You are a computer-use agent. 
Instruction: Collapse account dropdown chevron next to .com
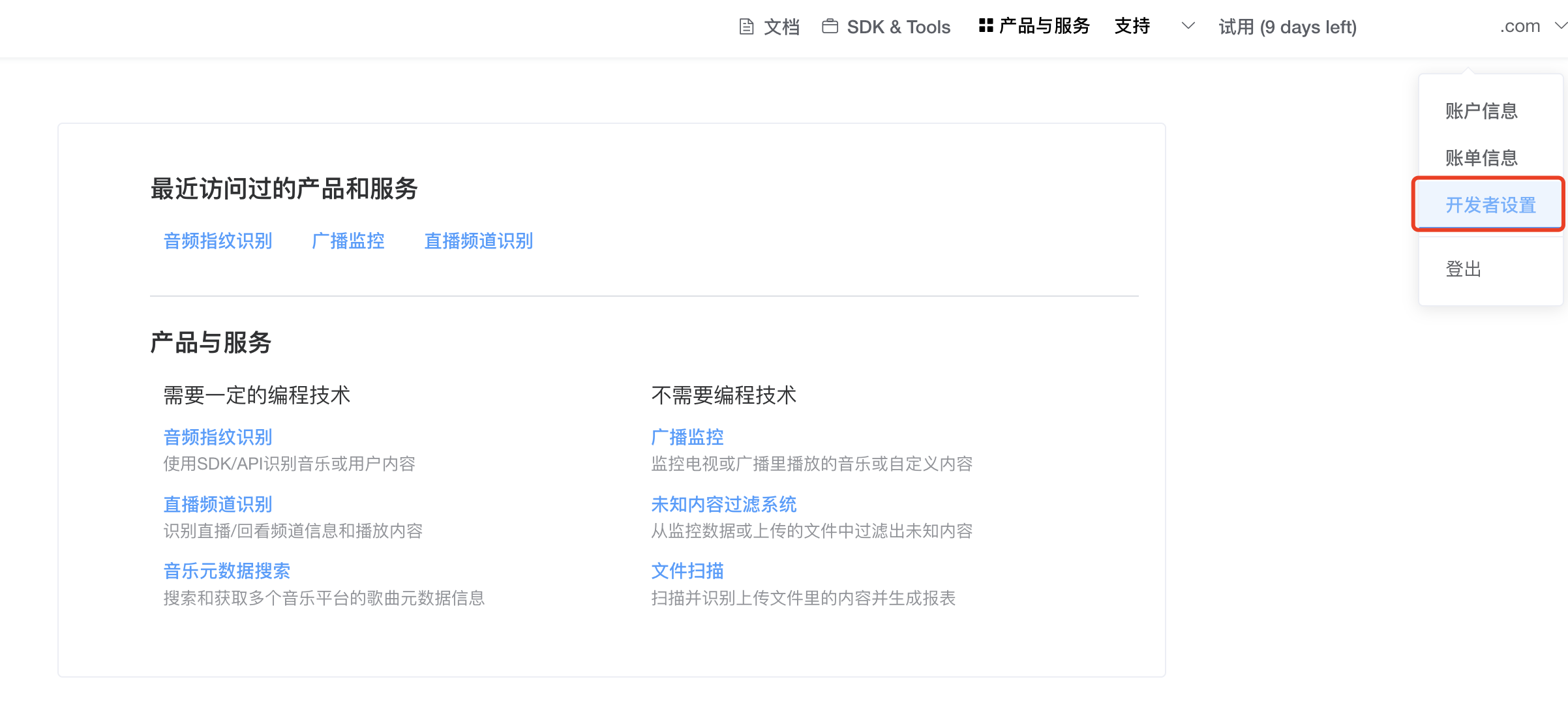tap(1560, 26)
